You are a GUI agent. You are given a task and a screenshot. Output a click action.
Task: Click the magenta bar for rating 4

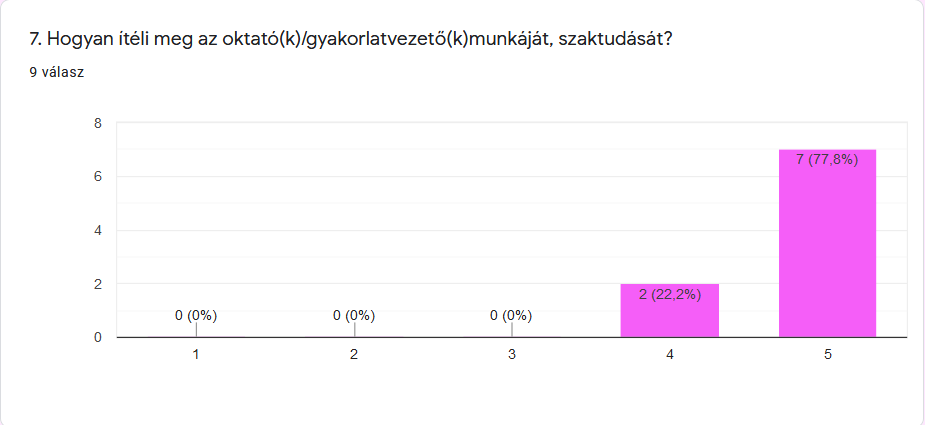670,310
